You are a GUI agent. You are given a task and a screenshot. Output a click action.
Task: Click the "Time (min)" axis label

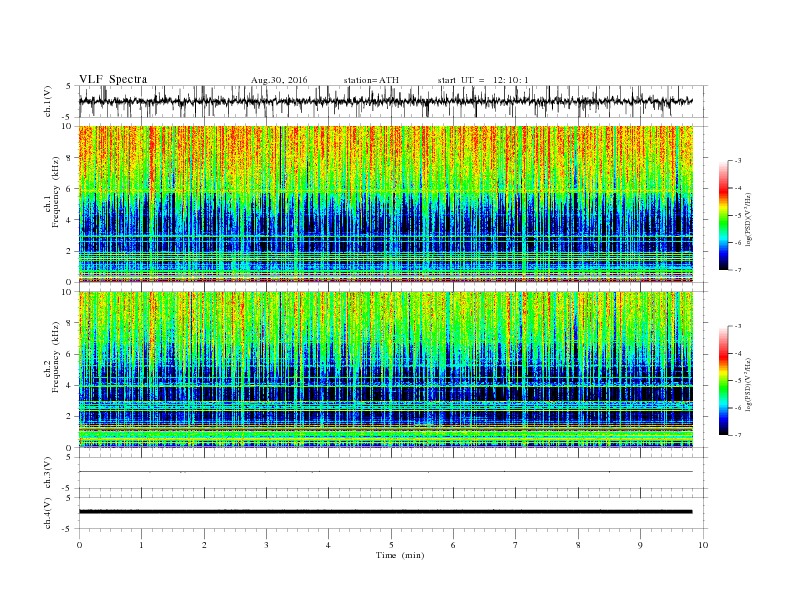[400, 555]
